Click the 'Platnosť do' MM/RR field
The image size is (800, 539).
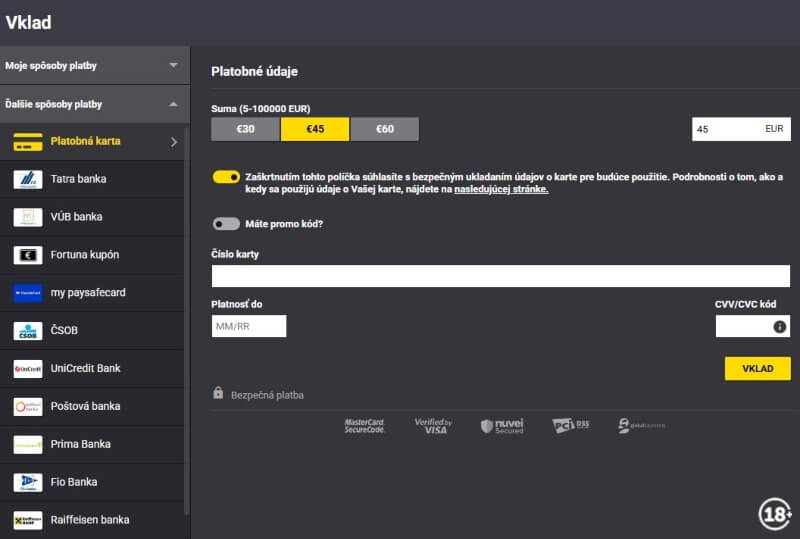coord(249,326)
